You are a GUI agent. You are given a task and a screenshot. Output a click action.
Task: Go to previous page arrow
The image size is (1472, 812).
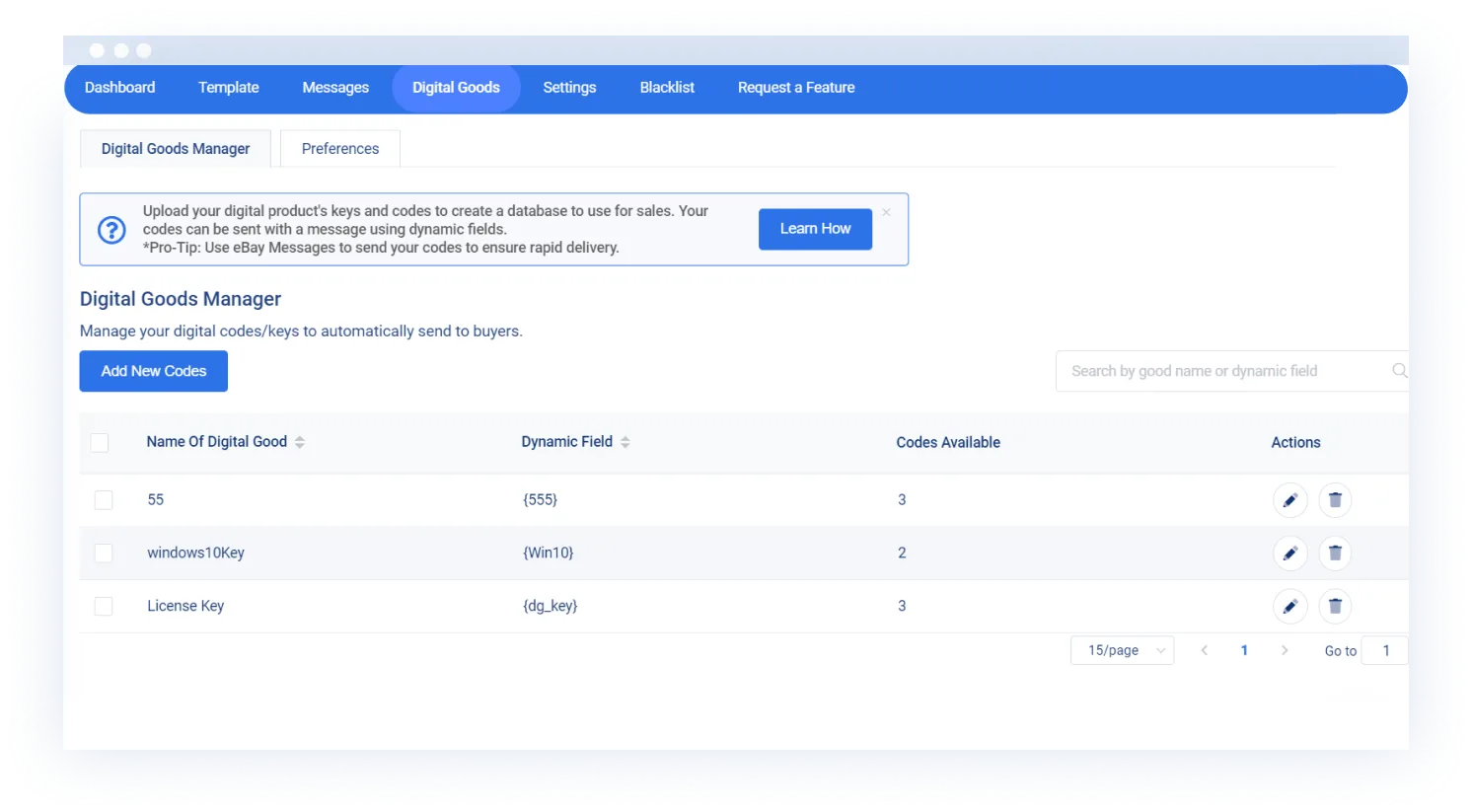pos(1204,650)
